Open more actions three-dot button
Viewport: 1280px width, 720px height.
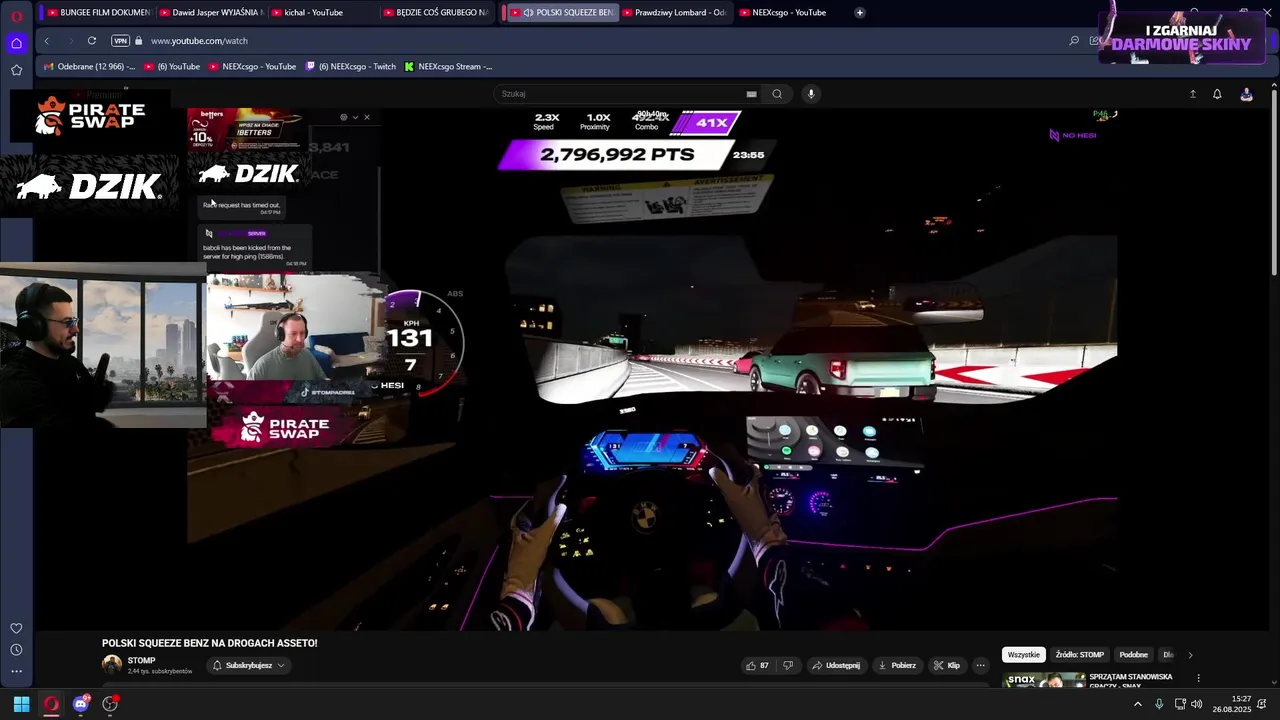point(980,665)
